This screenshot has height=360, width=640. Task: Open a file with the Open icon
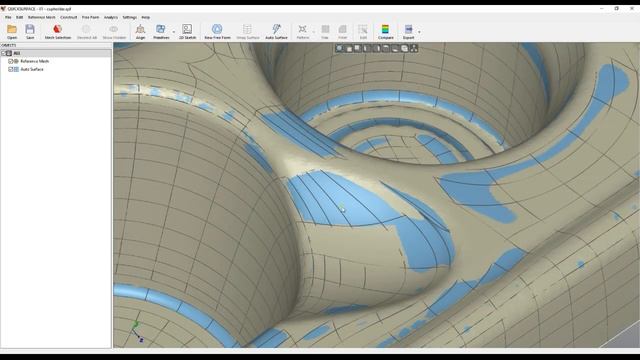pyautogui.click(x=12, y=31)
